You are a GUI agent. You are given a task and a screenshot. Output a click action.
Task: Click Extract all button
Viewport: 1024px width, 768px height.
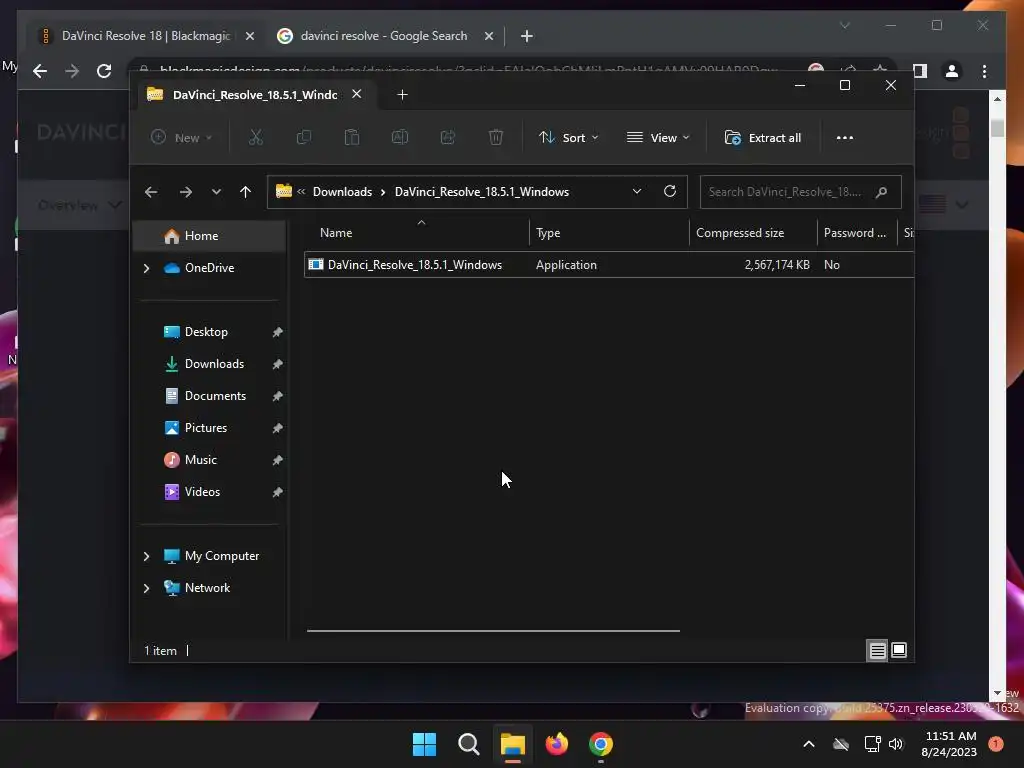click(763, 137)
